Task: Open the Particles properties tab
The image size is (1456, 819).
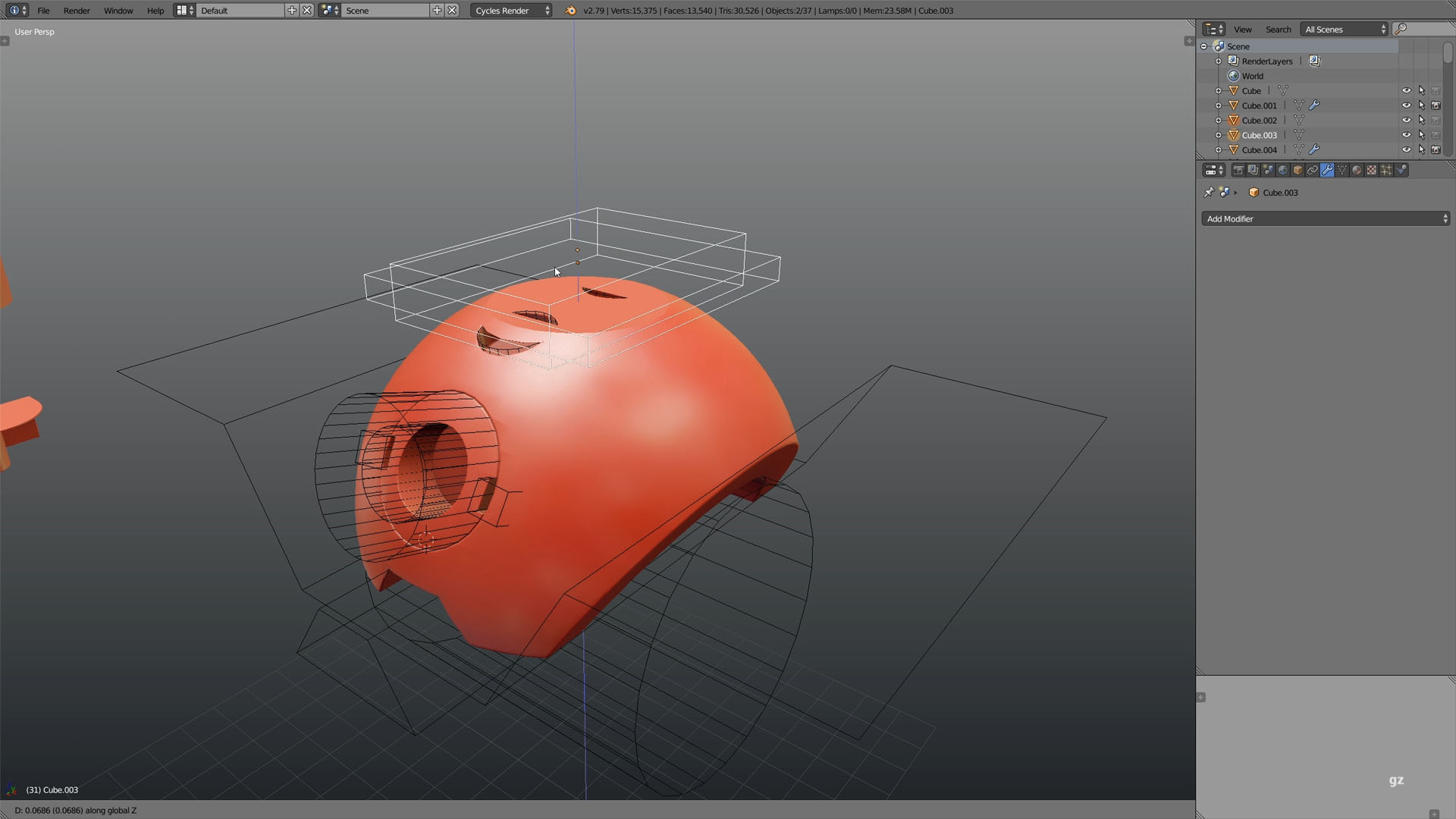Action: [1386, 170]
